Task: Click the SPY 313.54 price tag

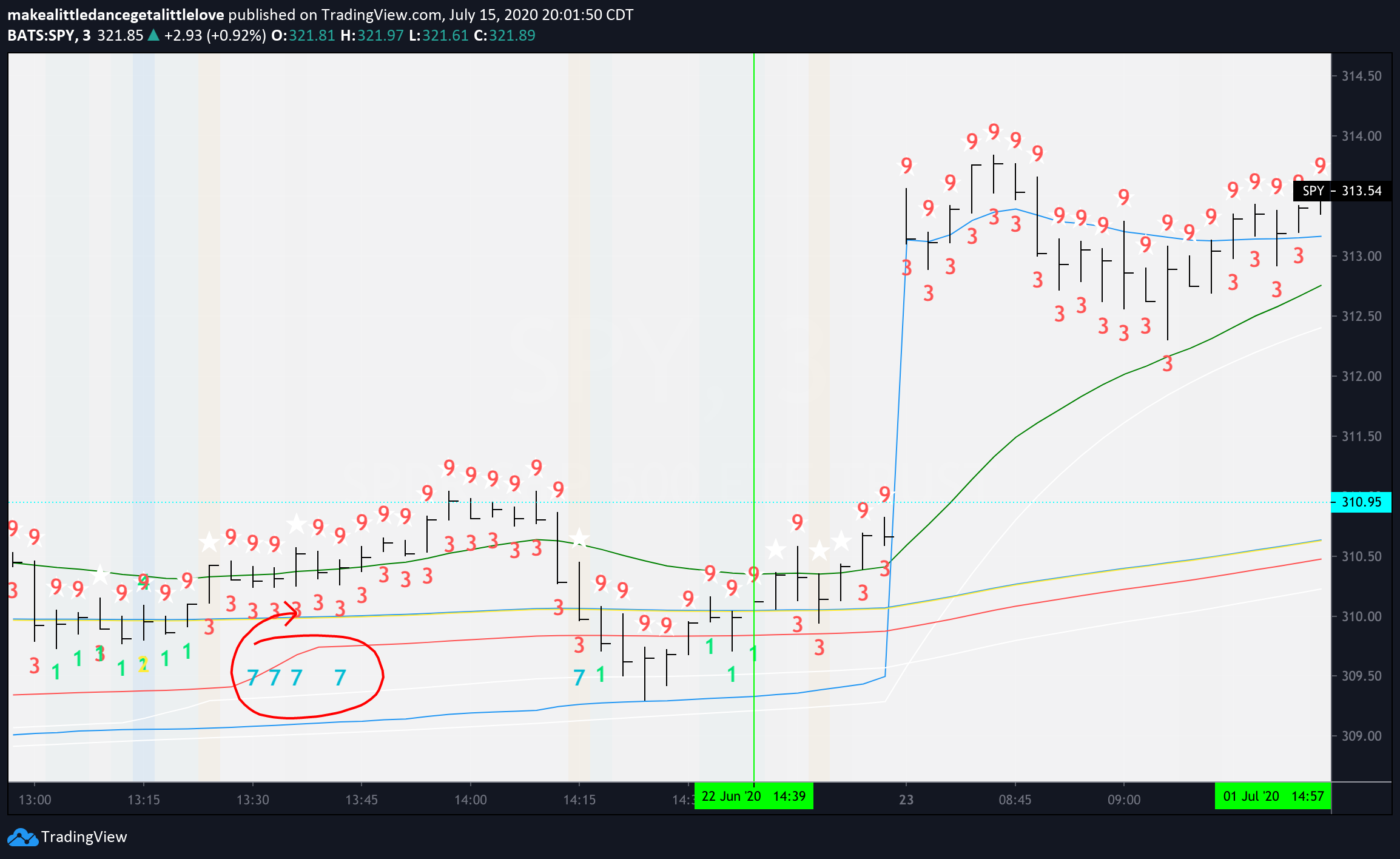Action: (1342, 191)
